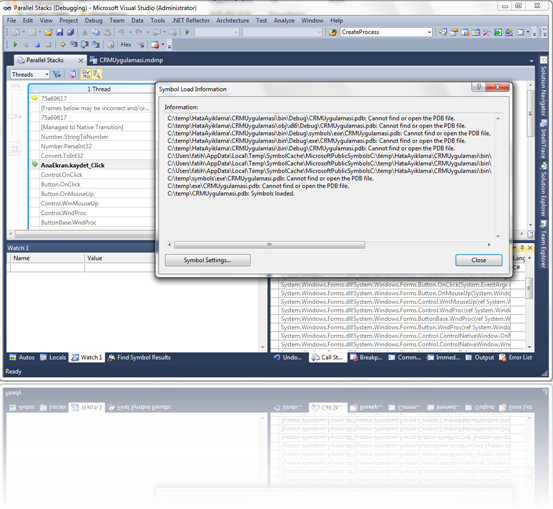Click the Step Into icon
The image size is (553, 509).
coord(74,45)
